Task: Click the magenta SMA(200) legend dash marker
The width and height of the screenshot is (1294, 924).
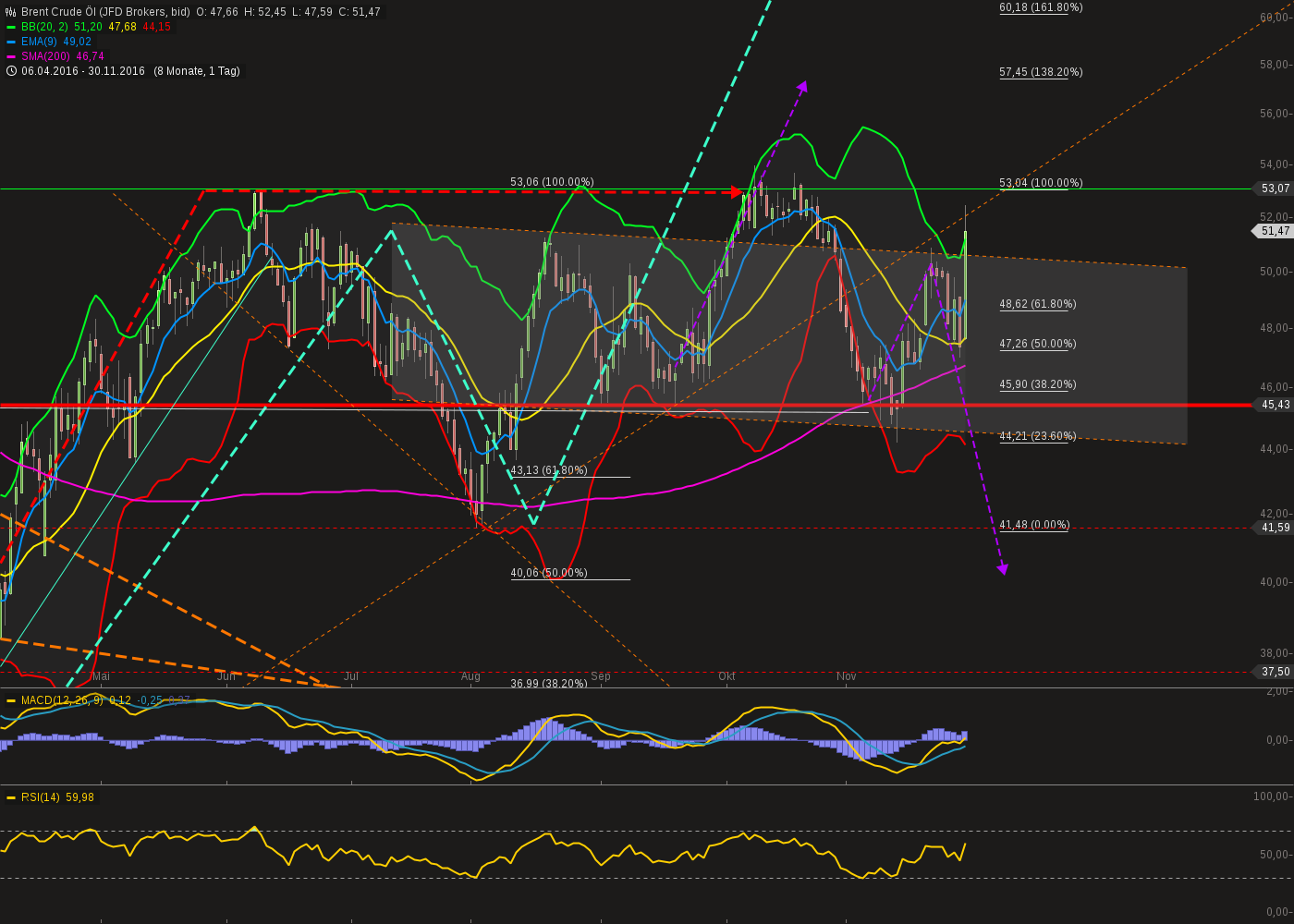Action: tap(12, 56)
